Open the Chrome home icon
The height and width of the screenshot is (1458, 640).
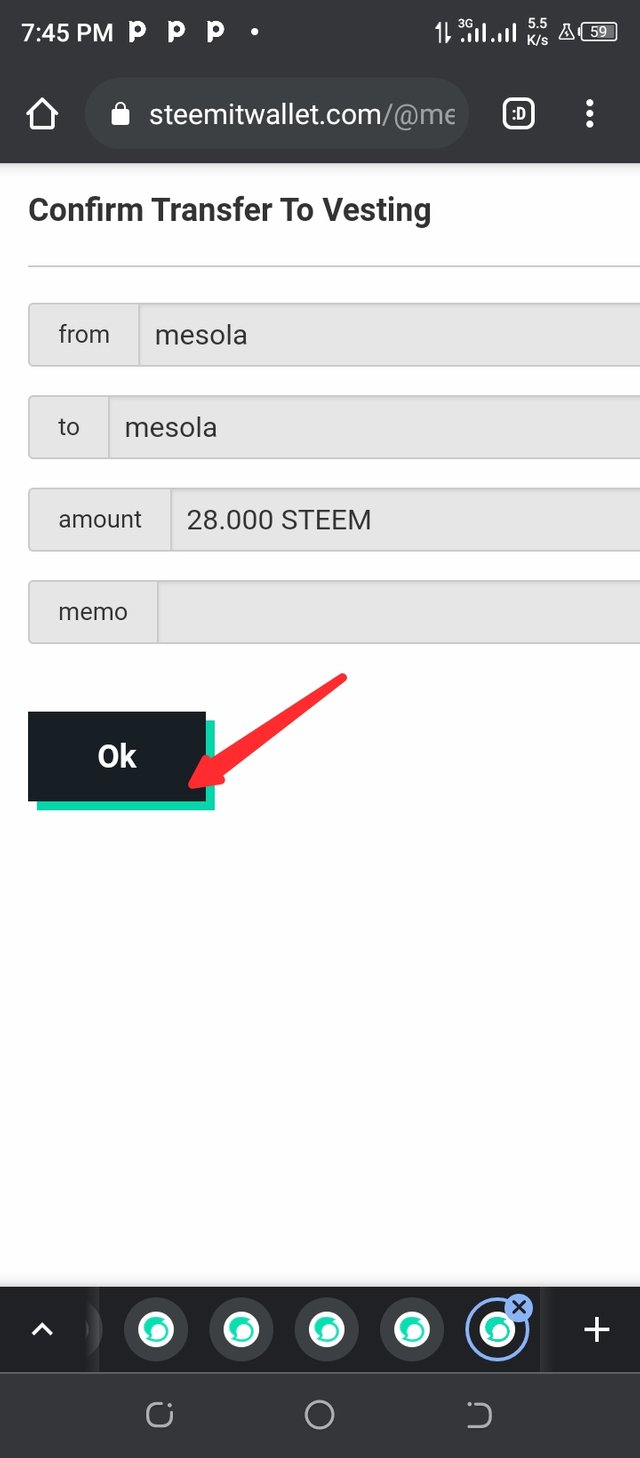tap(42, 113)
